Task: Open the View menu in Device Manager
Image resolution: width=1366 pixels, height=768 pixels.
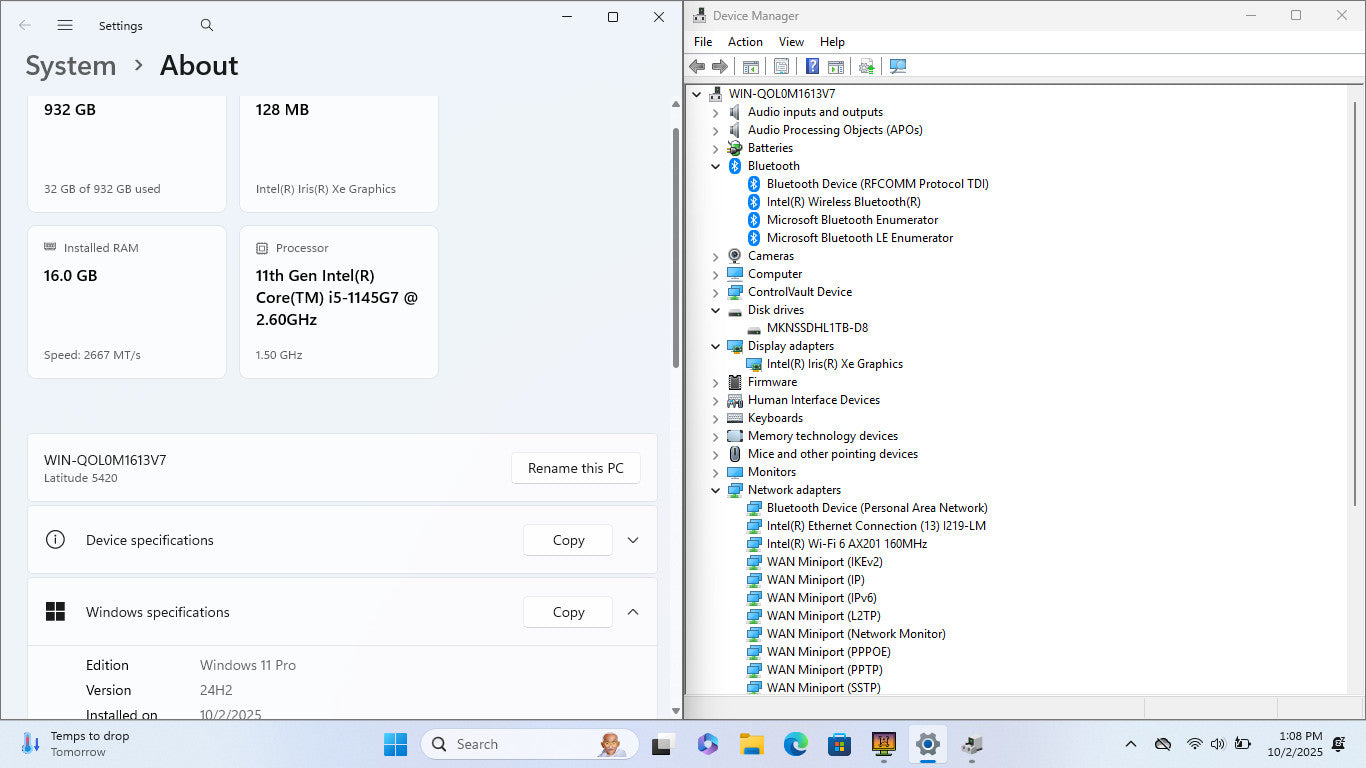Action: click(791, 42)
